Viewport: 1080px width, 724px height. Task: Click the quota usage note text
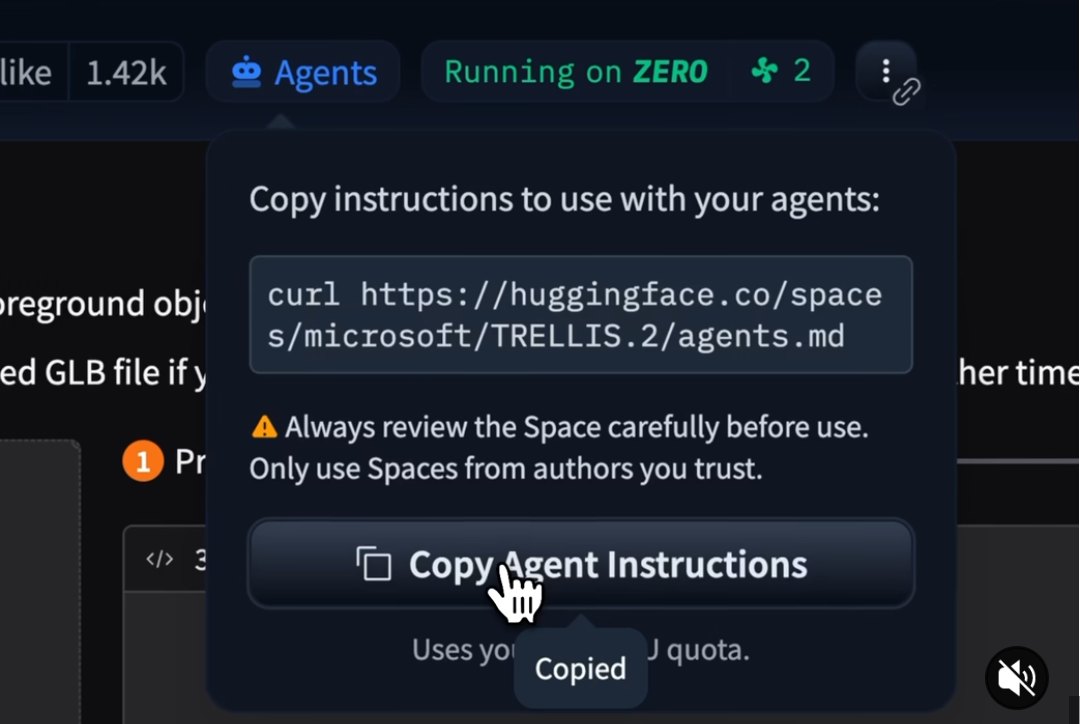pyautogui.click(x=581, y=650)
